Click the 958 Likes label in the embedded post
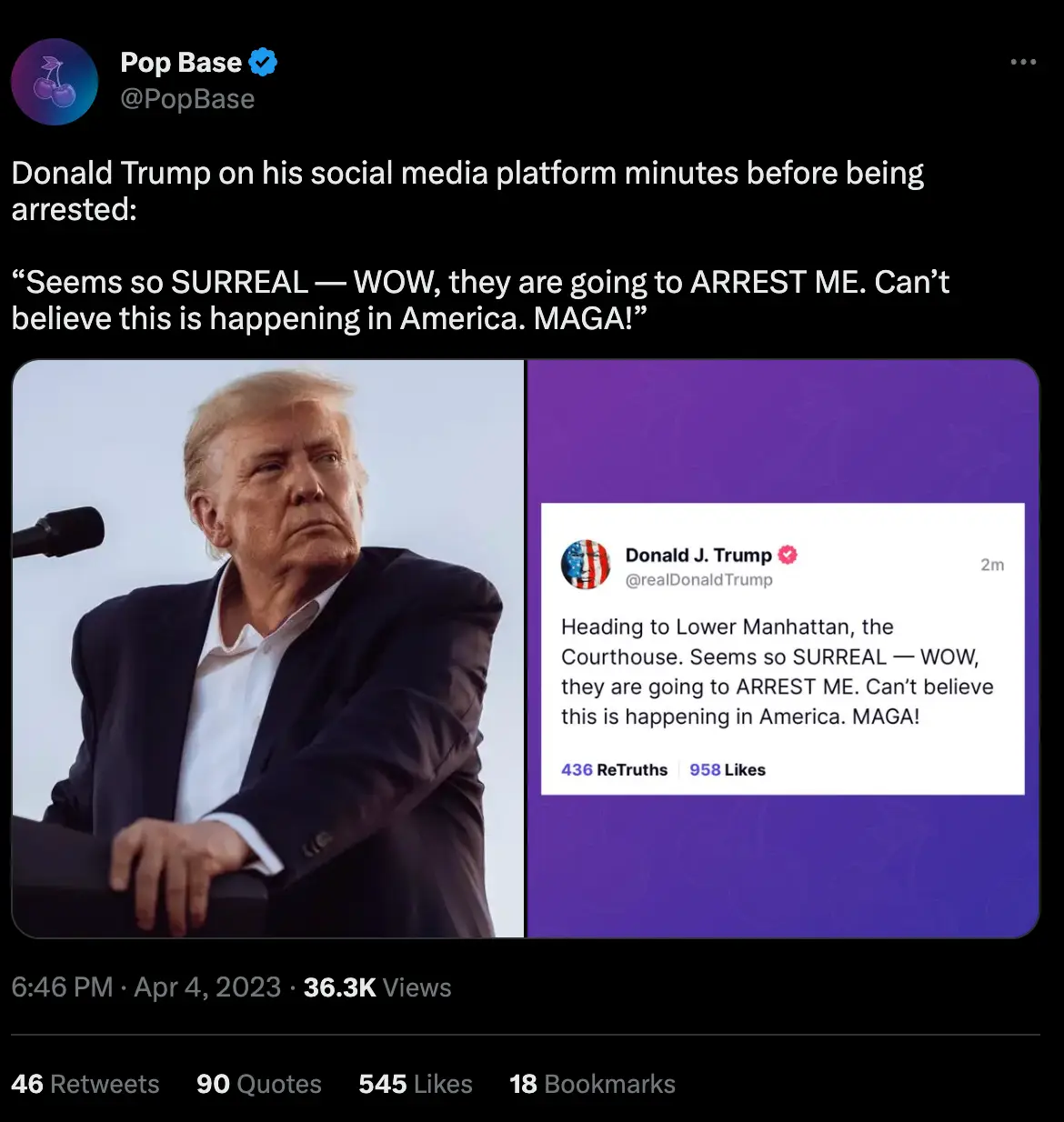The height and width of the screenshot is (1122, 1064). pos(728,769)
